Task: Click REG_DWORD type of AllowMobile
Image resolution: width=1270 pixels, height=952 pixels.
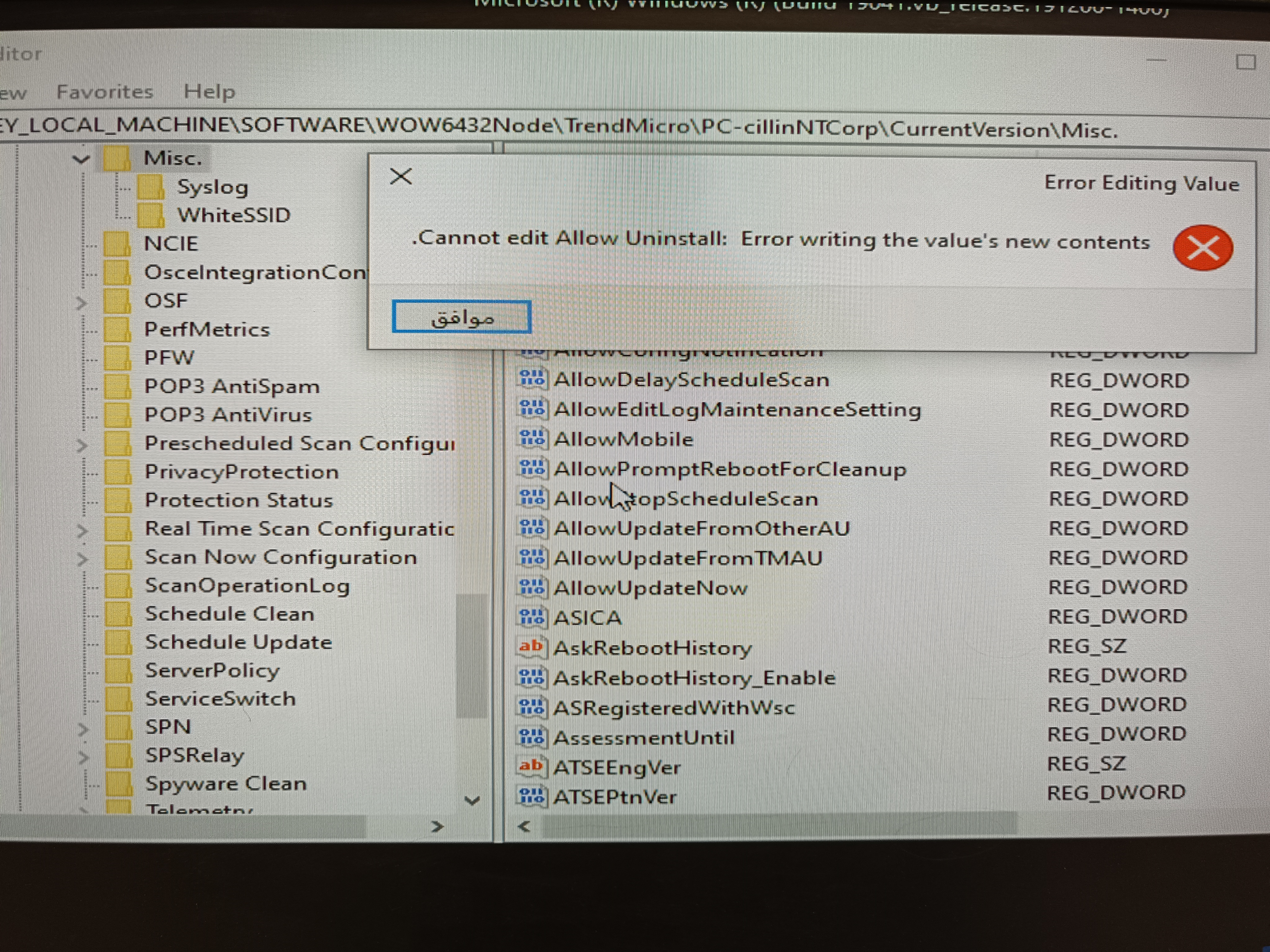Action: point(1119,439)
